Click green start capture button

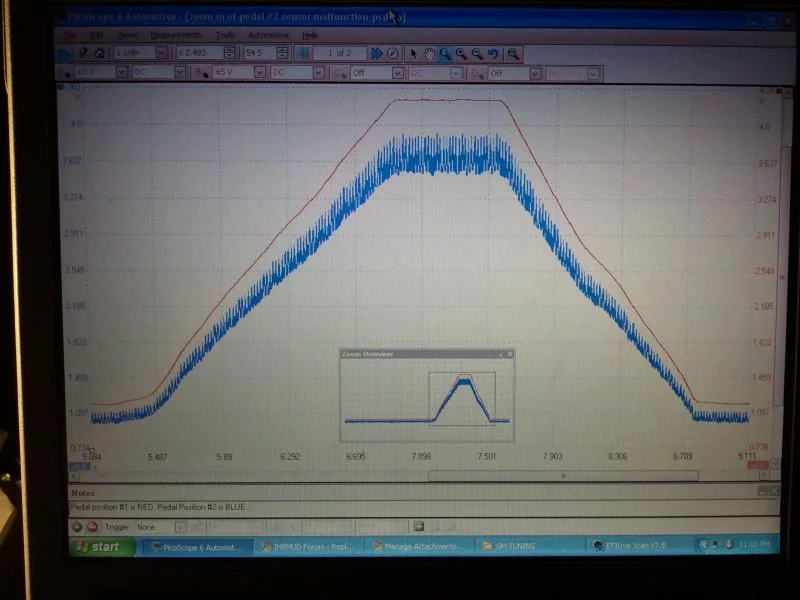pyautogui.click(x=77, y=526)
